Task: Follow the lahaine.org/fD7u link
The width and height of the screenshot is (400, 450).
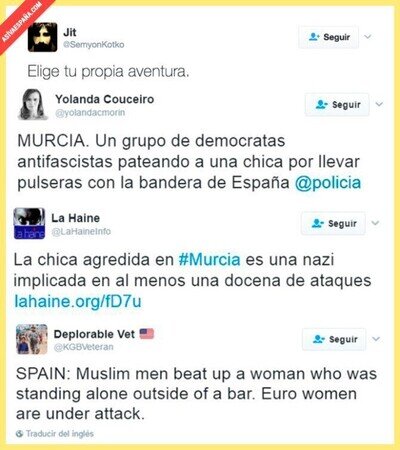Action: (78, 301)
